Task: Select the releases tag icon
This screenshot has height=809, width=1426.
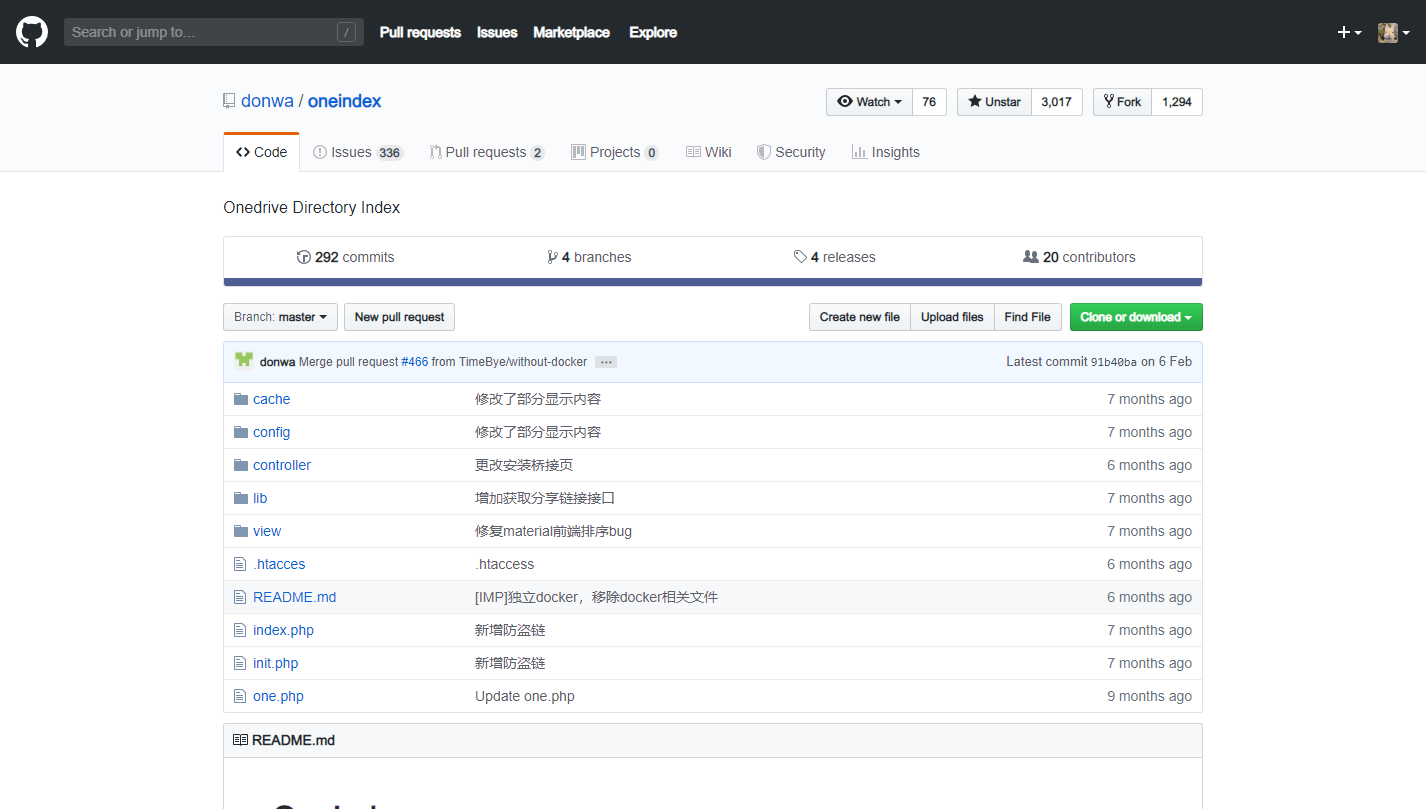Action: [800, 256]
